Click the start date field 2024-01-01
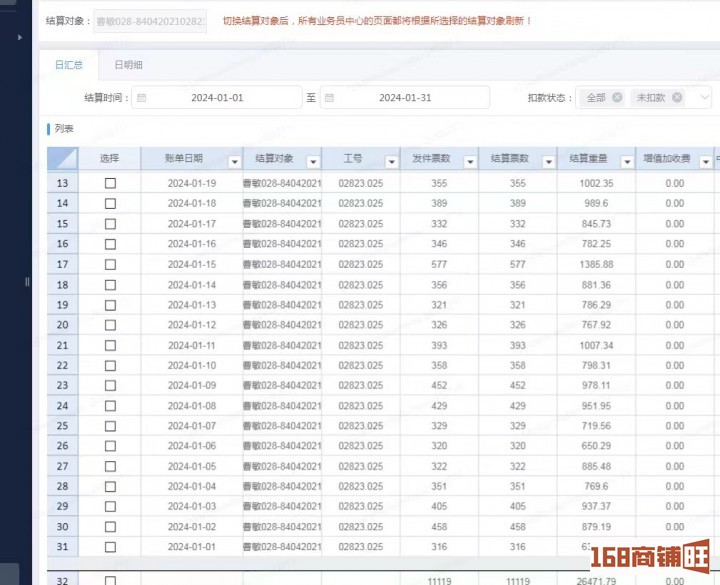720x585 pixels. (x=217, y=98)
